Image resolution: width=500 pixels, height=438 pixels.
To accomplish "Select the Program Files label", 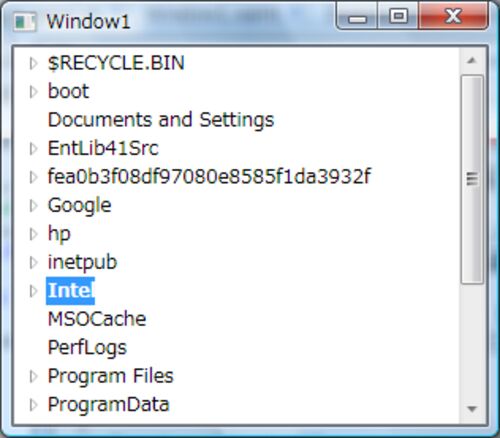I will 111,376.
